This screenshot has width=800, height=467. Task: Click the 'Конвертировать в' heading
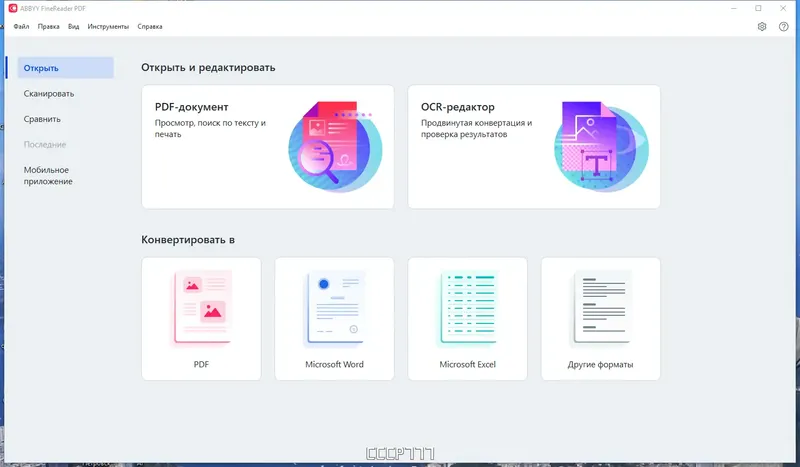pyautogui.click(x=188, y=240)
